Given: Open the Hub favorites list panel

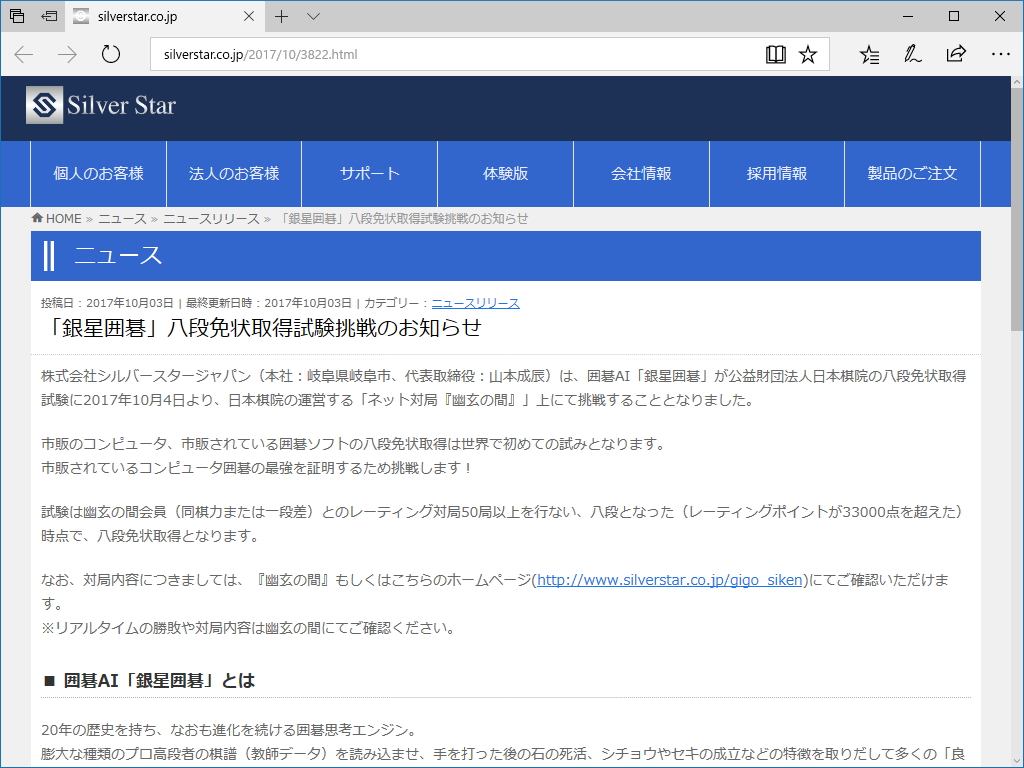Looking at the screenshot, I should [870, 54].
